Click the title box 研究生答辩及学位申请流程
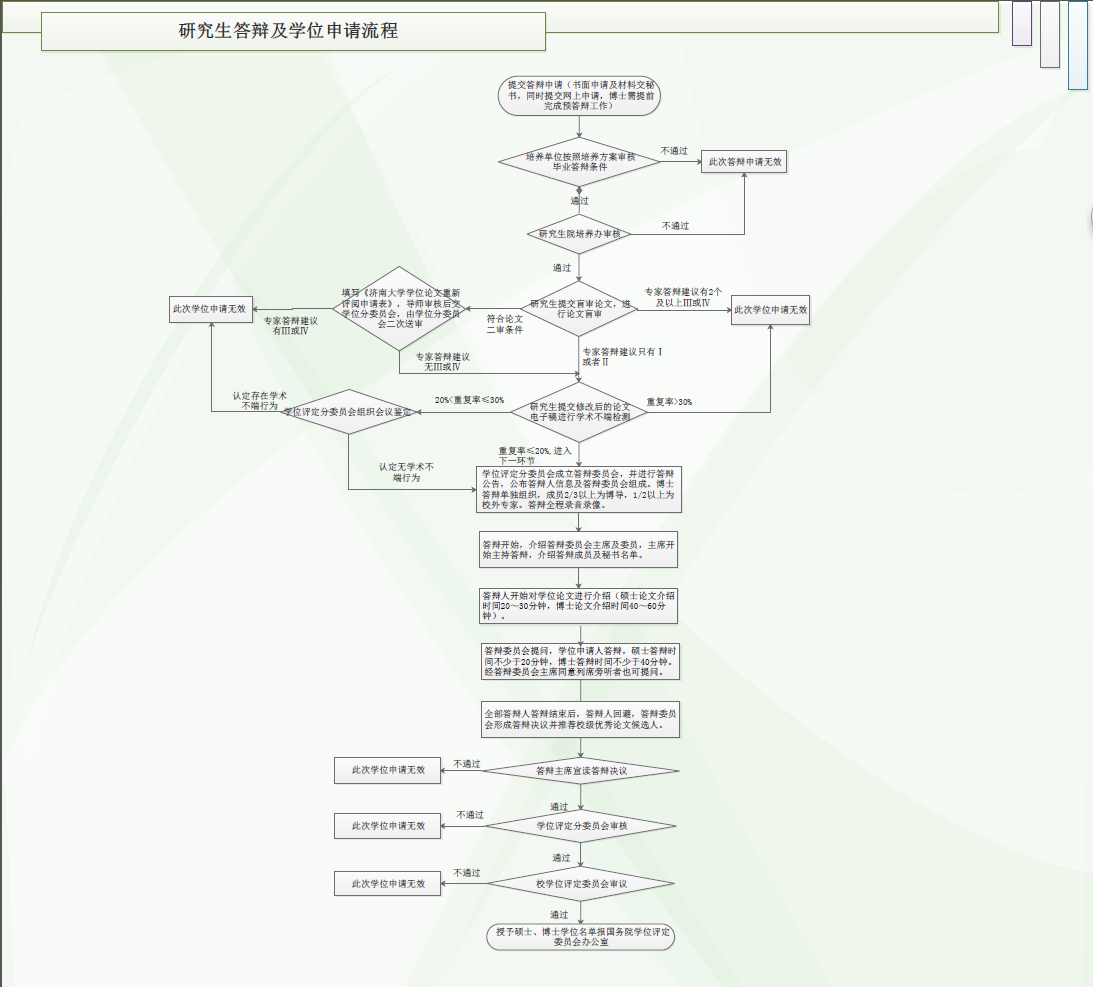Viewport: 1093px width, 987px height. coord(293,31)
